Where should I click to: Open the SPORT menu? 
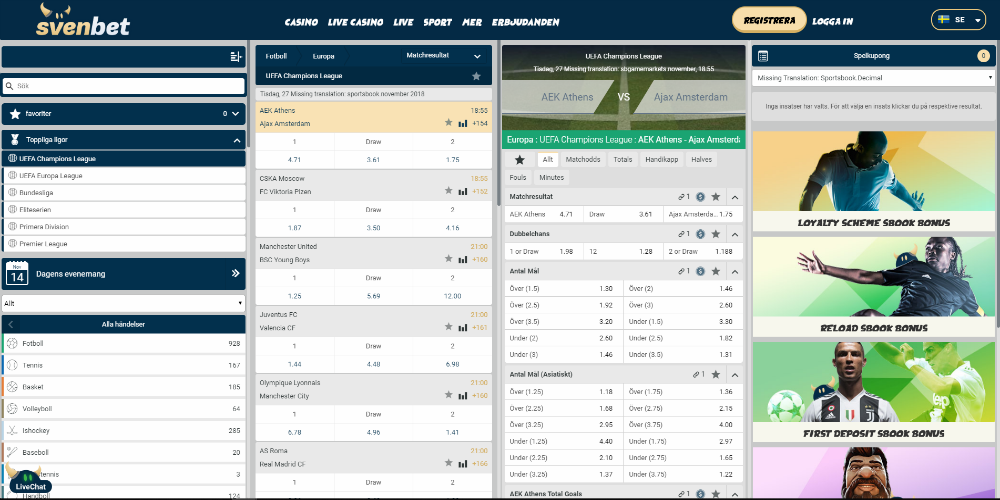coord(438,22)
